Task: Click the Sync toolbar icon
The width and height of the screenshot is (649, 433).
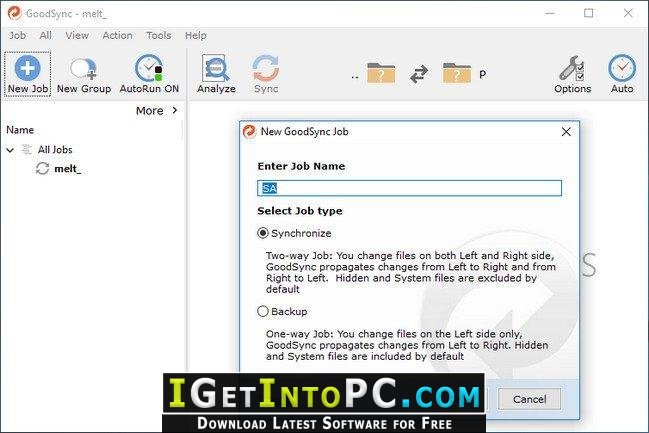Action: 266,68
